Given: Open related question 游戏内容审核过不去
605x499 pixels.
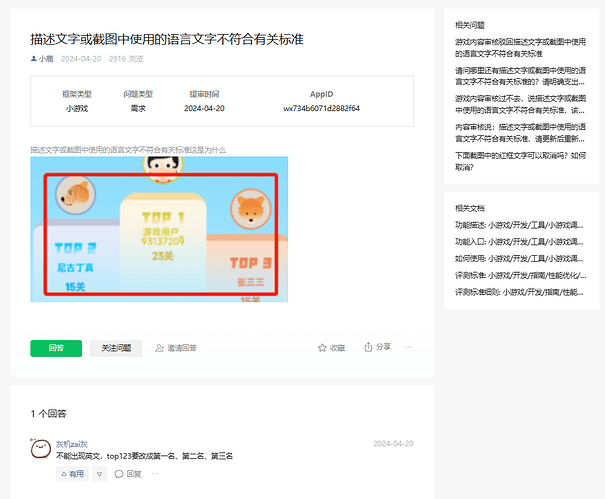Looking at the screenshot, I should tap(521, 104).
